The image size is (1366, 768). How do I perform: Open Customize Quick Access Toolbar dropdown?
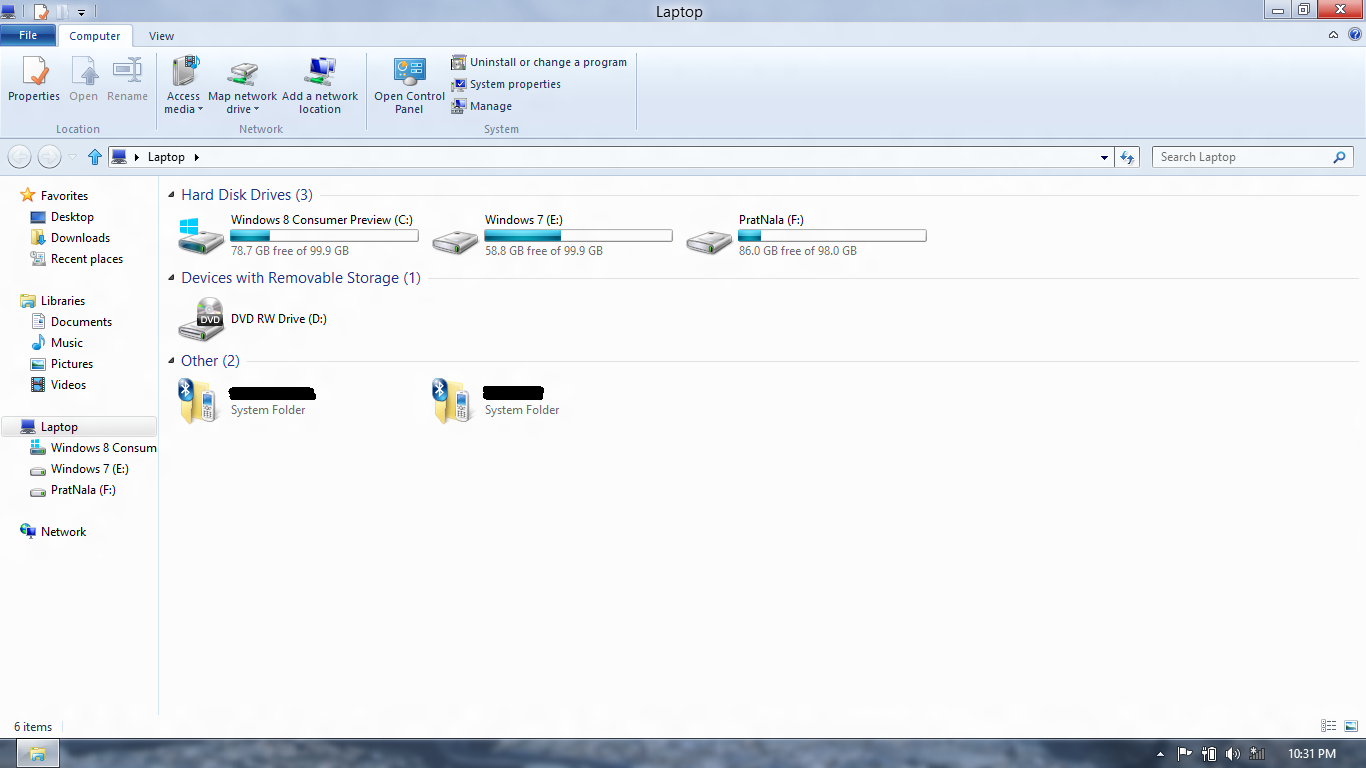pyautogui.click(x=81, y=13)
